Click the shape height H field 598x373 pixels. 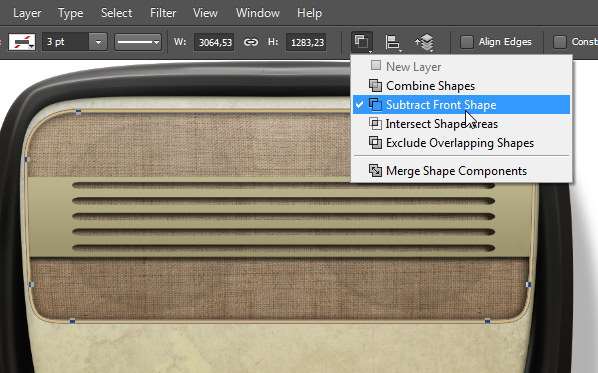(307, 42)
